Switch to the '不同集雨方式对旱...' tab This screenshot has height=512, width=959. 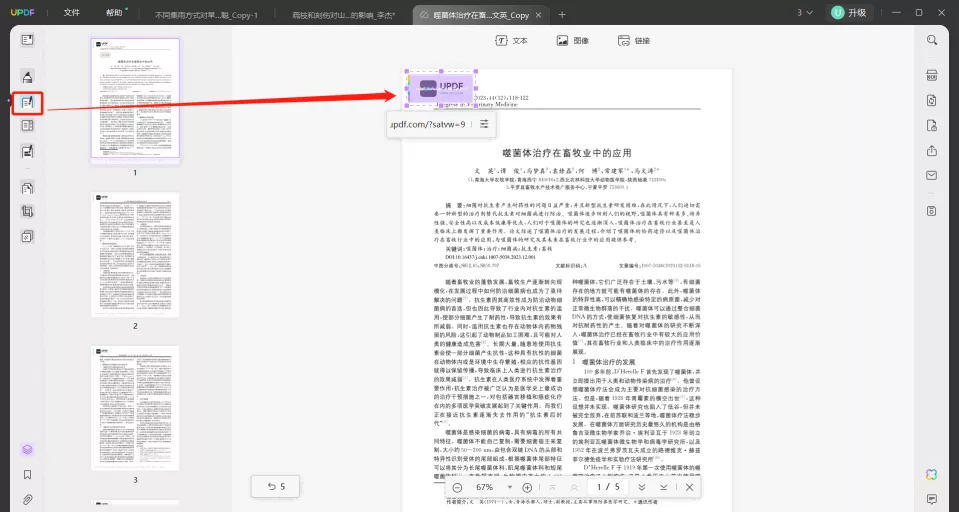(206, 15)
